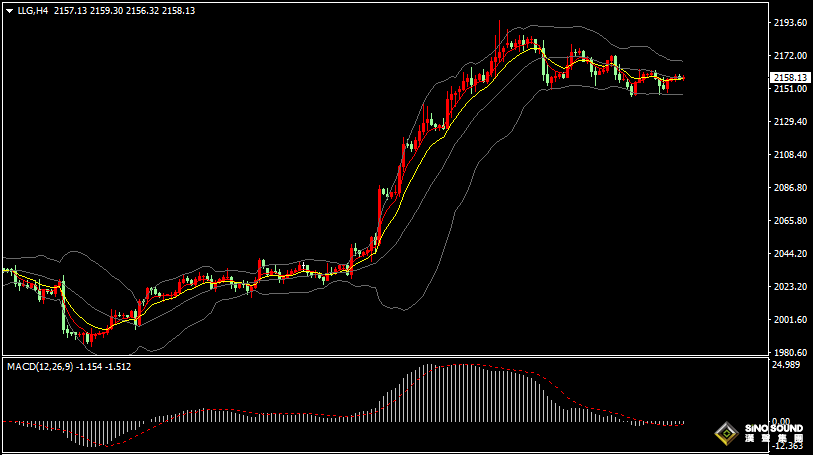Click the Sino Sound diamond logo icon
Viewport: 813px width, 455px height.
click(x=727, y=435)
